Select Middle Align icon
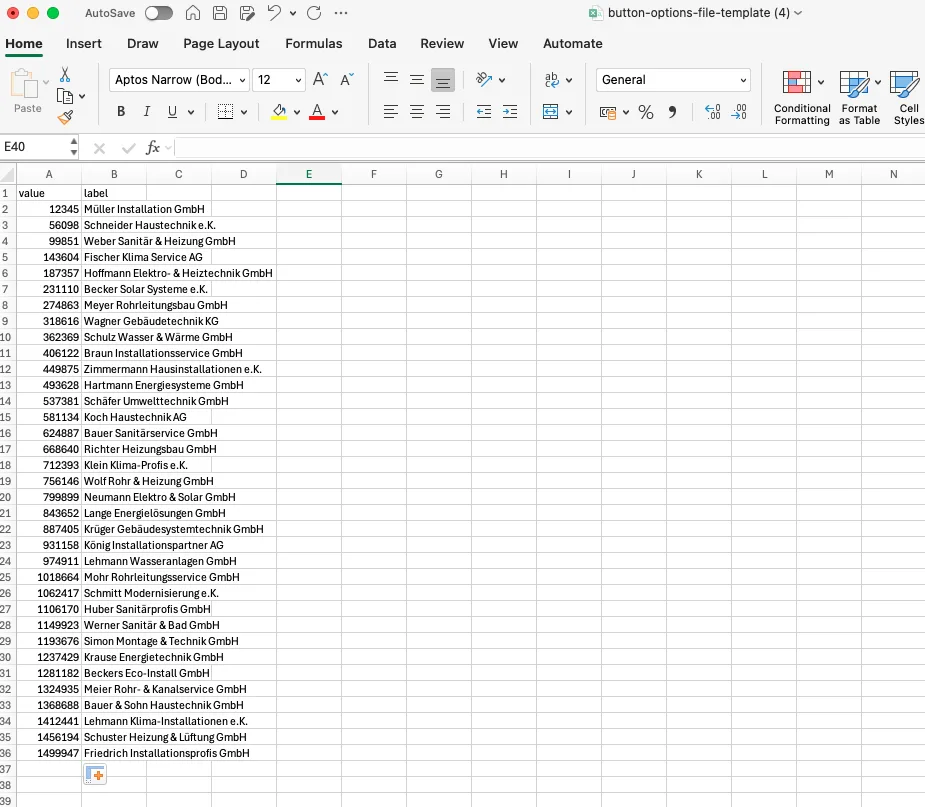925x807 pixels. (x=417, y=79)
